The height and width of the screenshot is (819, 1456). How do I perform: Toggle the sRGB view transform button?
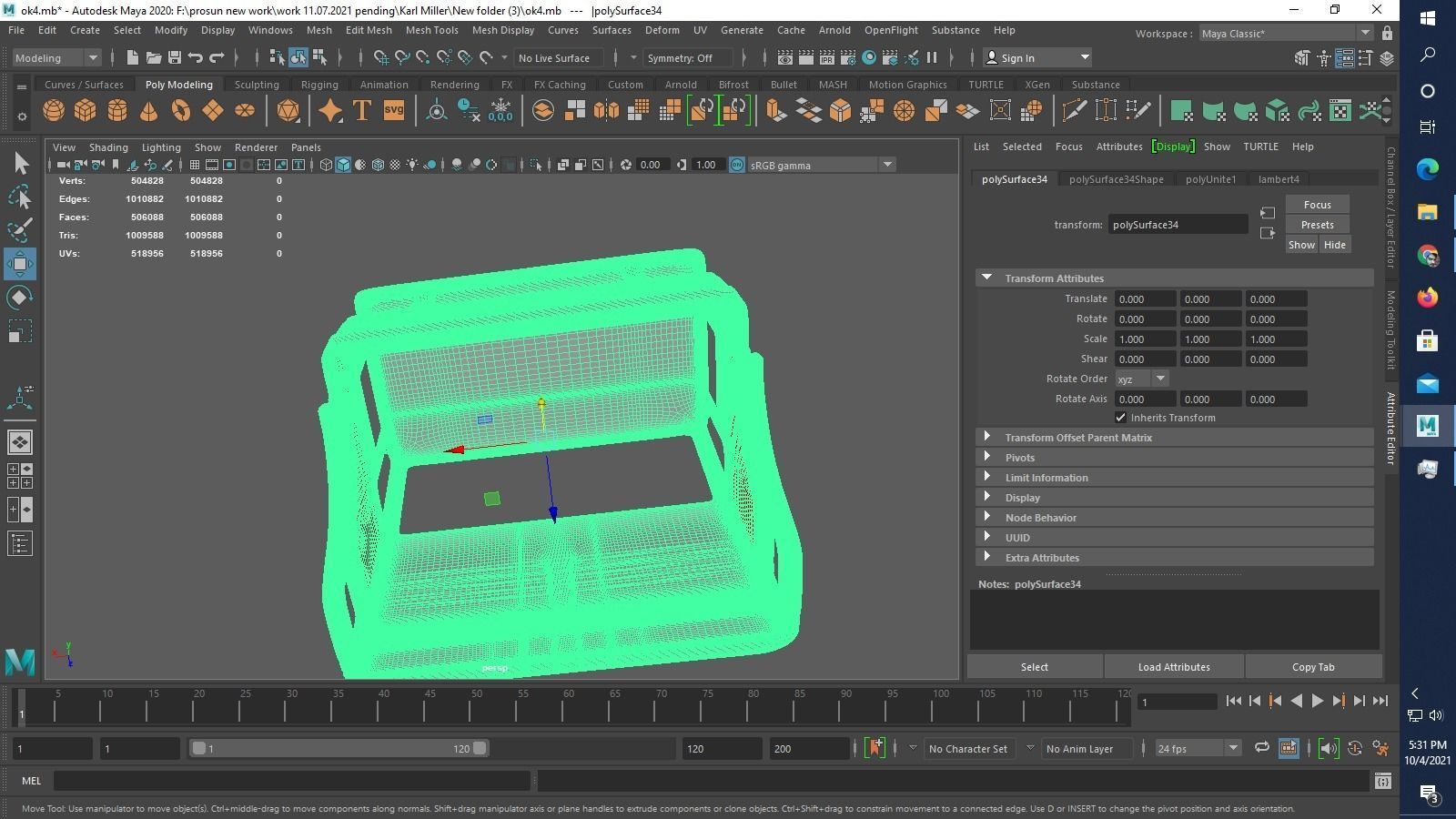pos(737,165)
